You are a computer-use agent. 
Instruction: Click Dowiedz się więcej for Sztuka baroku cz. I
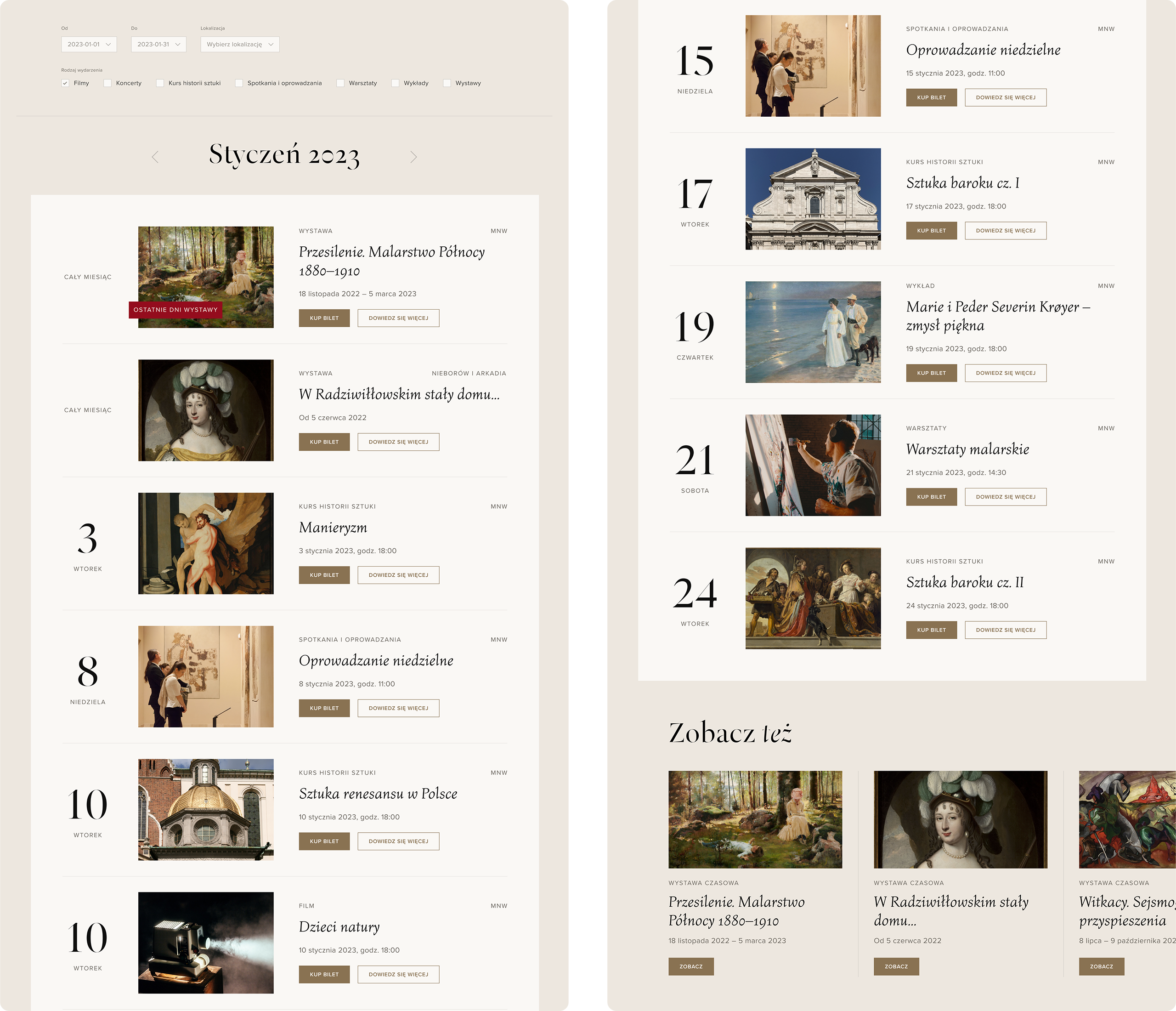click(1005, 231)
